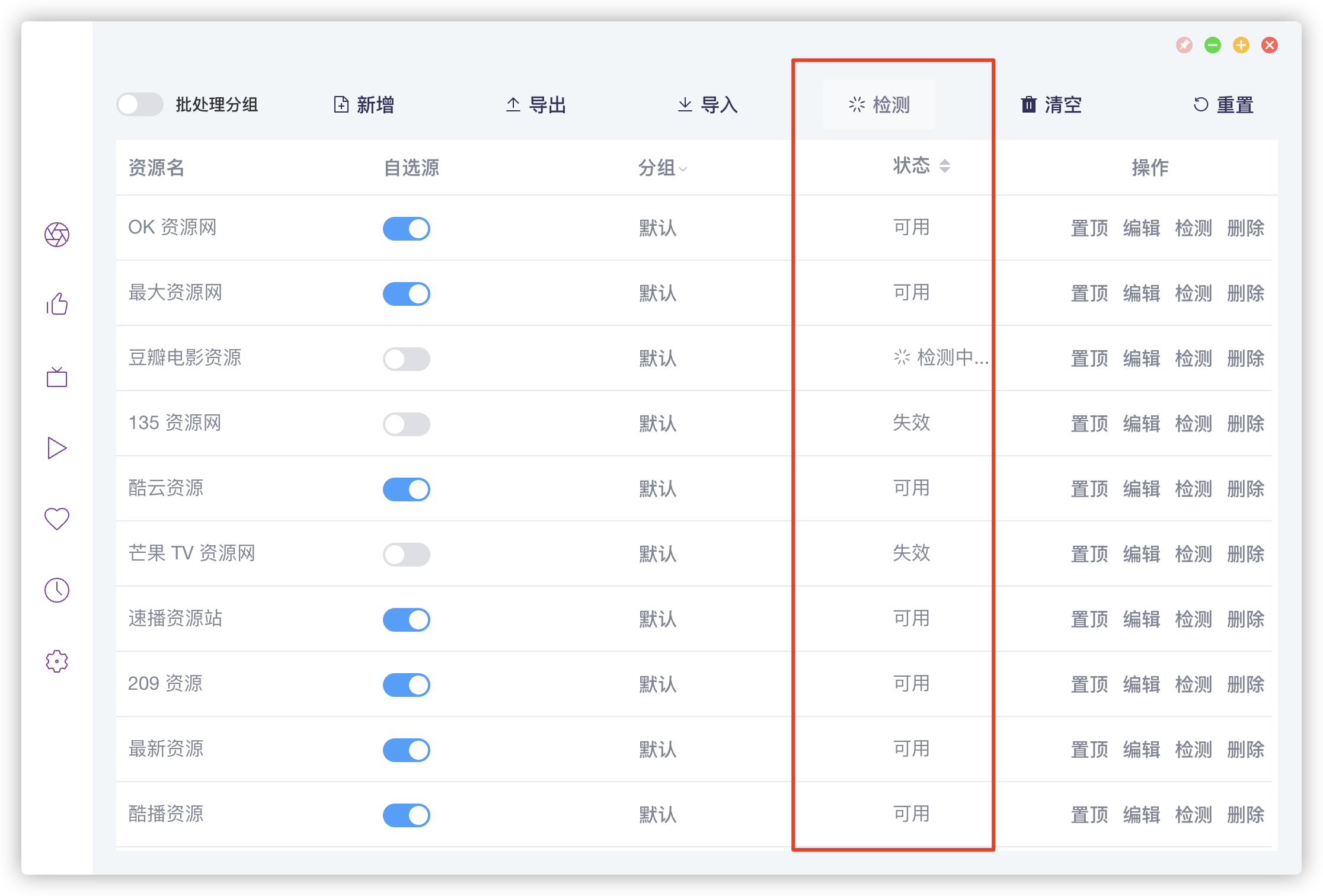Click the pin window icon
The width and height of the screenshot is (1323, 896).
pyautogui.click(x=1184, y=45)
